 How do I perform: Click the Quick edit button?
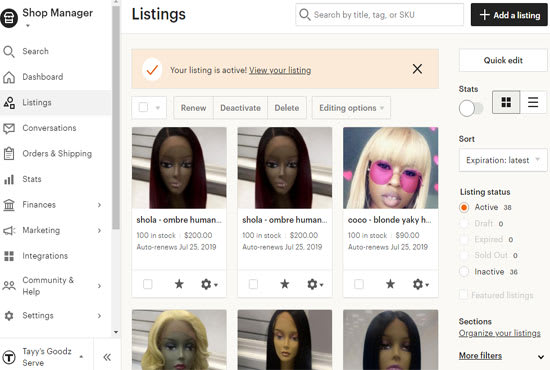point(503,60)
